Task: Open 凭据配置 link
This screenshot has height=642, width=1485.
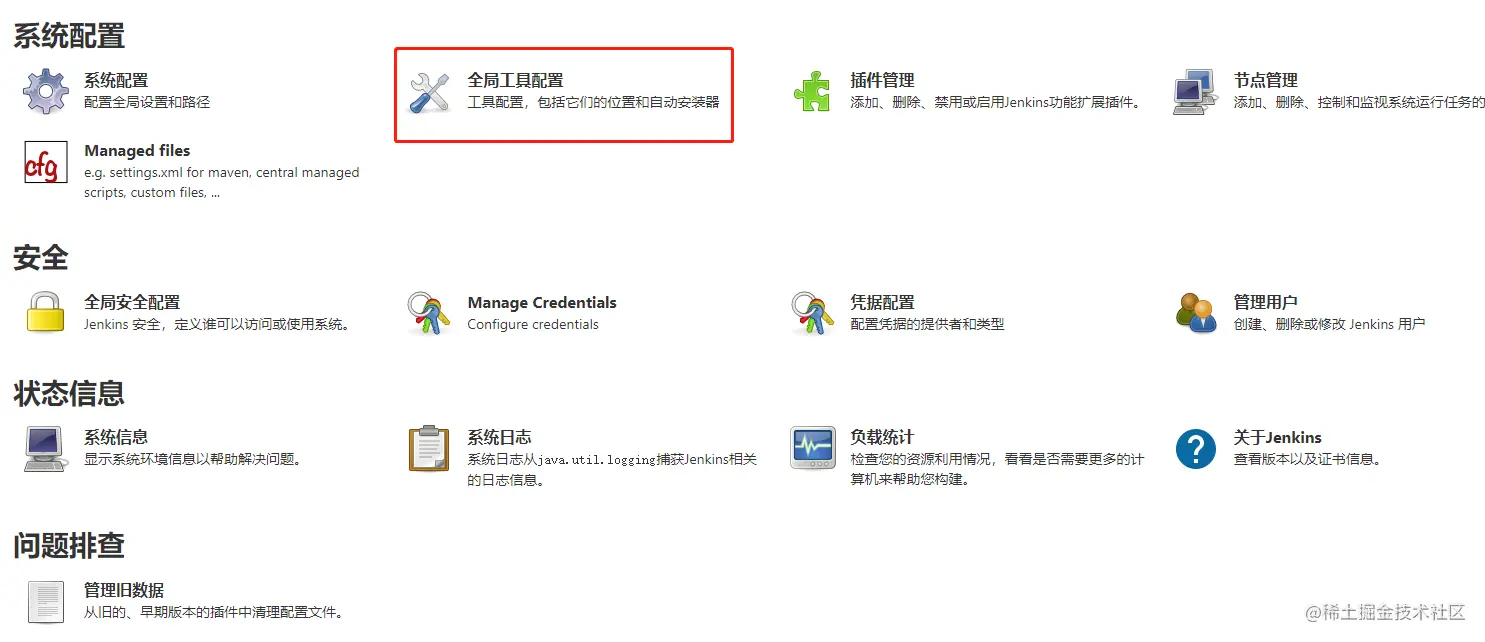Action: [x=882, y=302]
